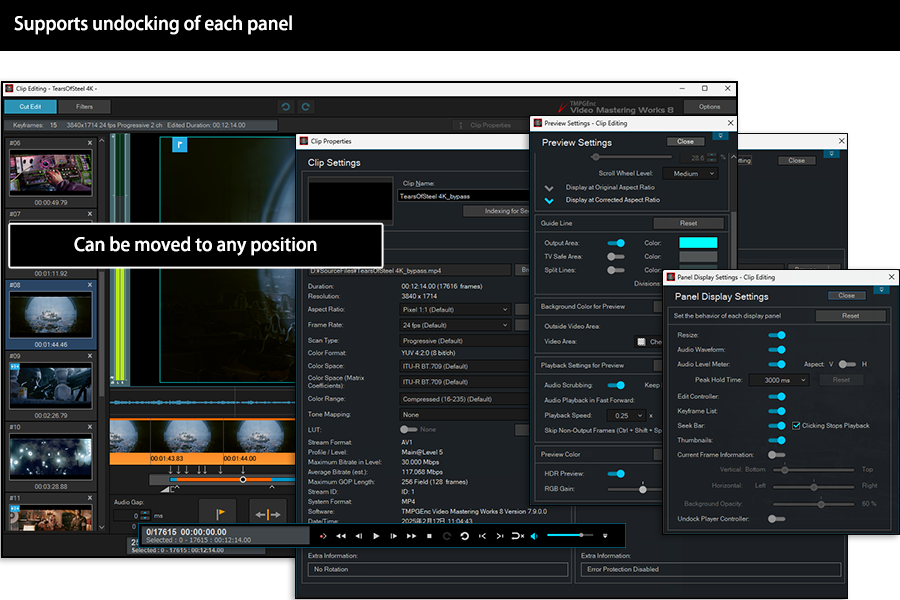The image size is (900, 600).
Task: Open Frame Rate 24 fps dropdown
Action: coord(455,325)
